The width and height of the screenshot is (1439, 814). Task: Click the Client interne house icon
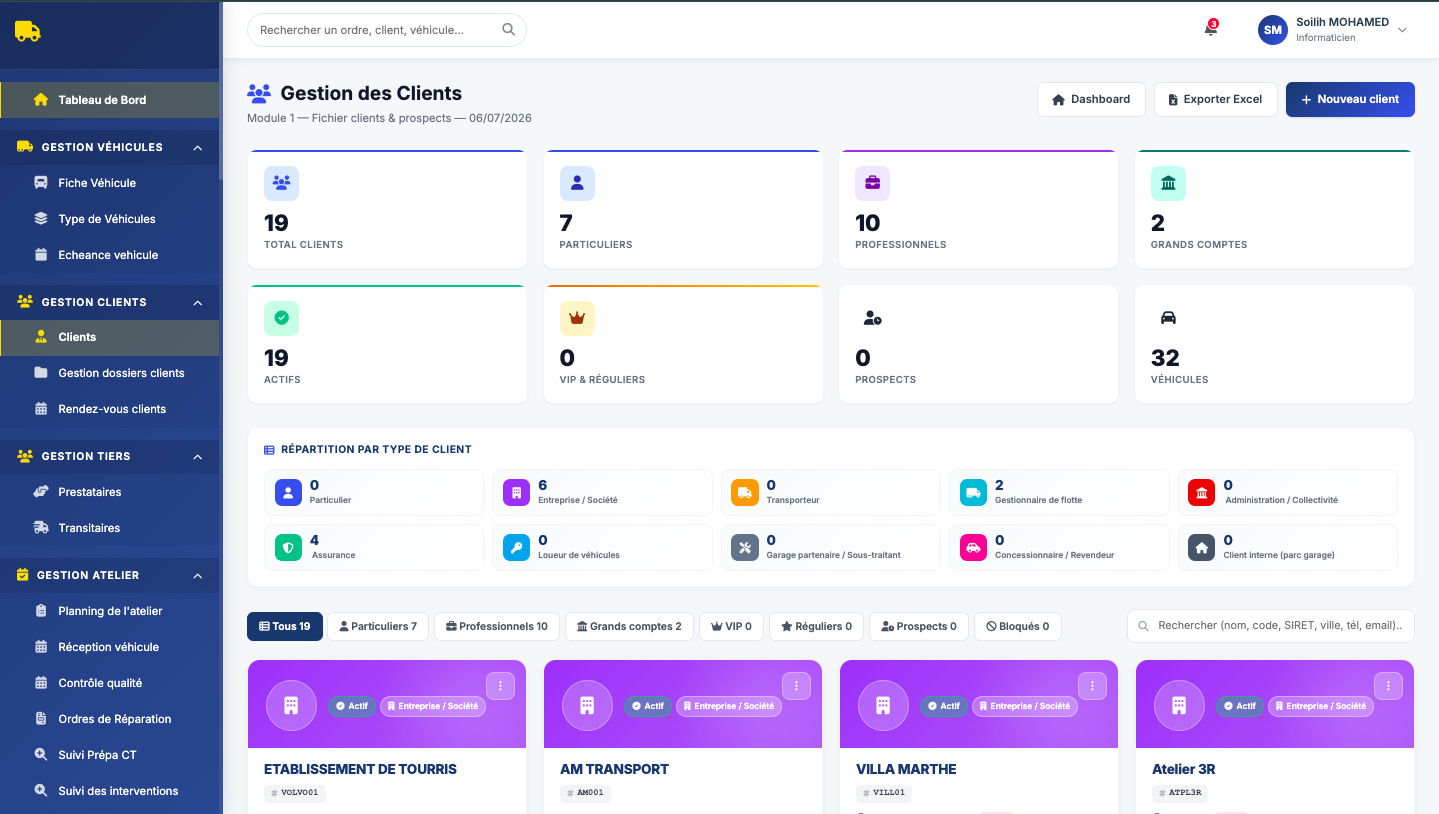1202,547
